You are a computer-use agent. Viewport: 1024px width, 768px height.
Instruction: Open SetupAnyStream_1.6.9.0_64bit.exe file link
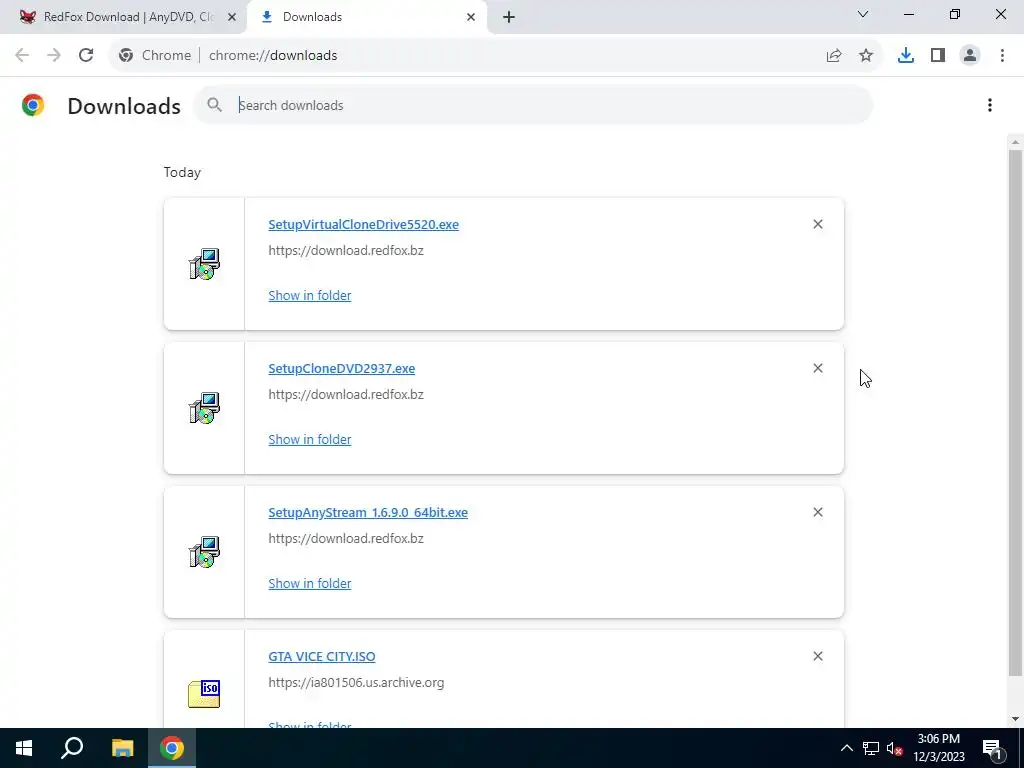368,513
